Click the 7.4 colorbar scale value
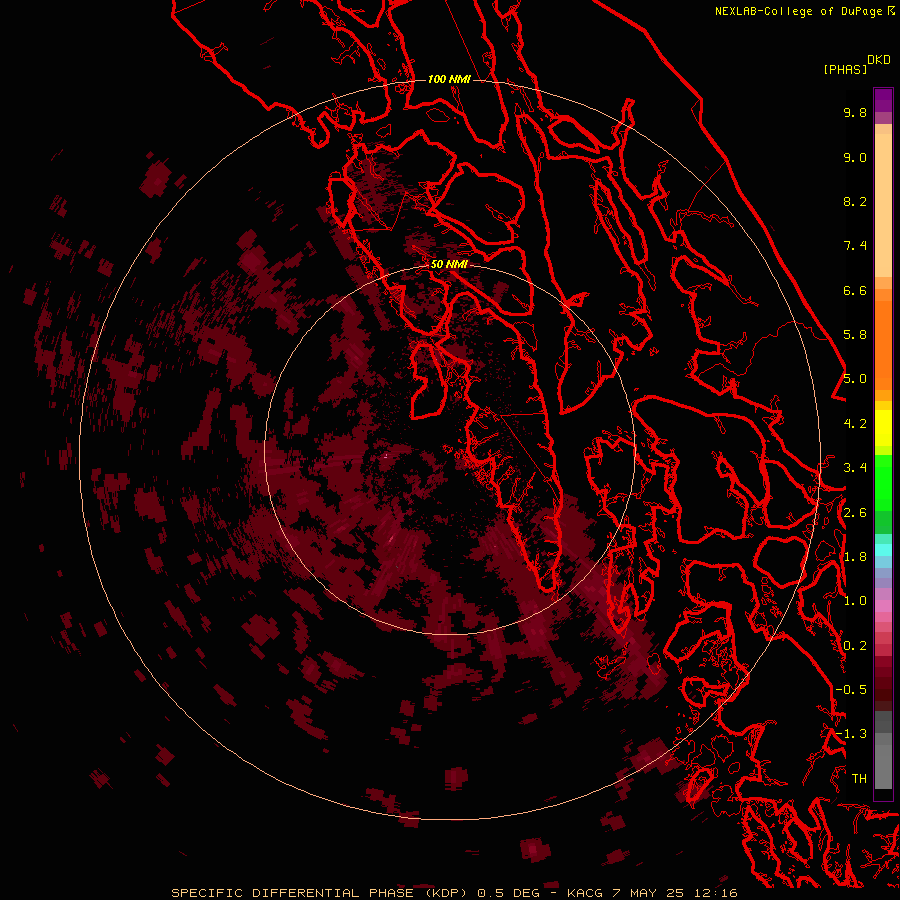The width and height of the screenshot is (900, 900). tap(855, 246)
